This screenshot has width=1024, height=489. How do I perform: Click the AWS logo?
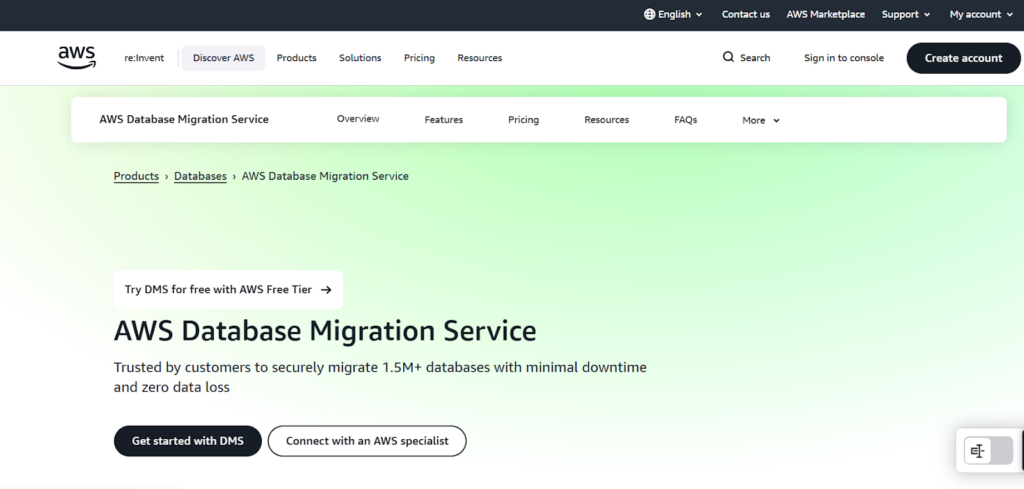click(76, 58)
